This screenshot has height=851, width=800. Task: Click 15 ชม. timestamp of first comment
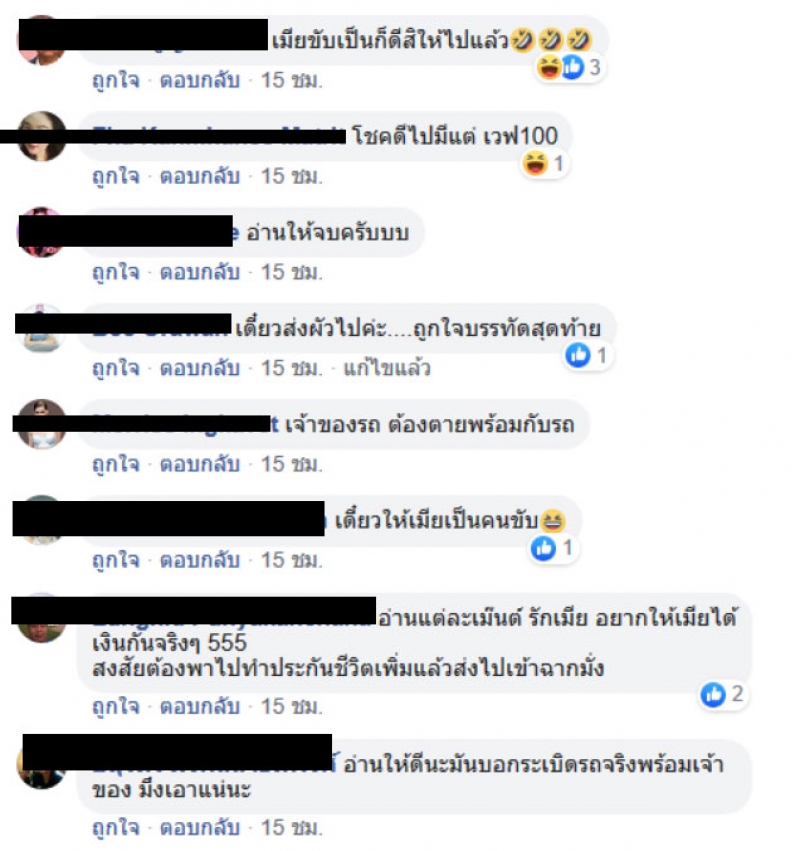(291, 80)
